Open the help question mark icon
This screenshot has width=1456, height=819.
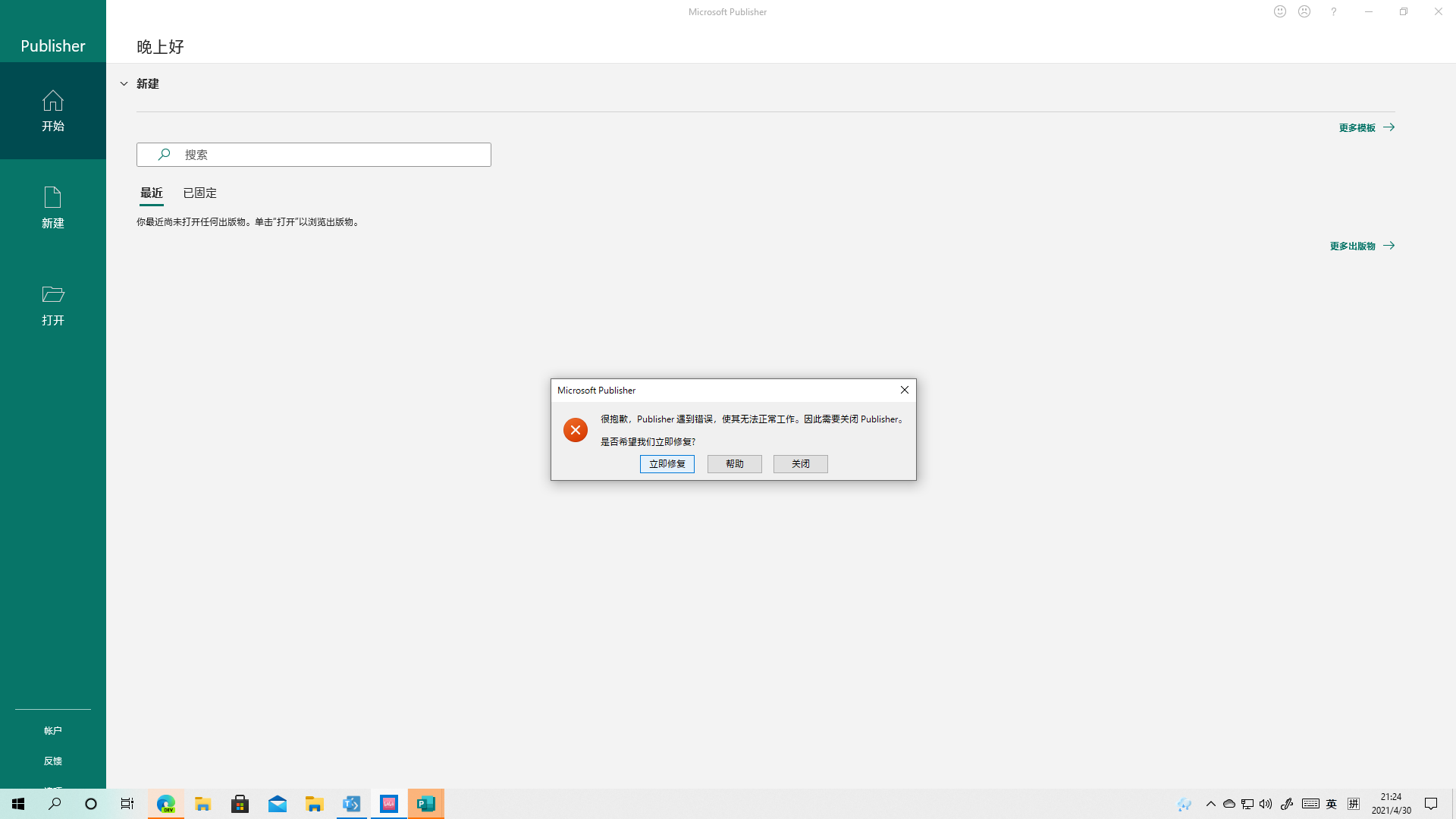(x=1333, y=11)
